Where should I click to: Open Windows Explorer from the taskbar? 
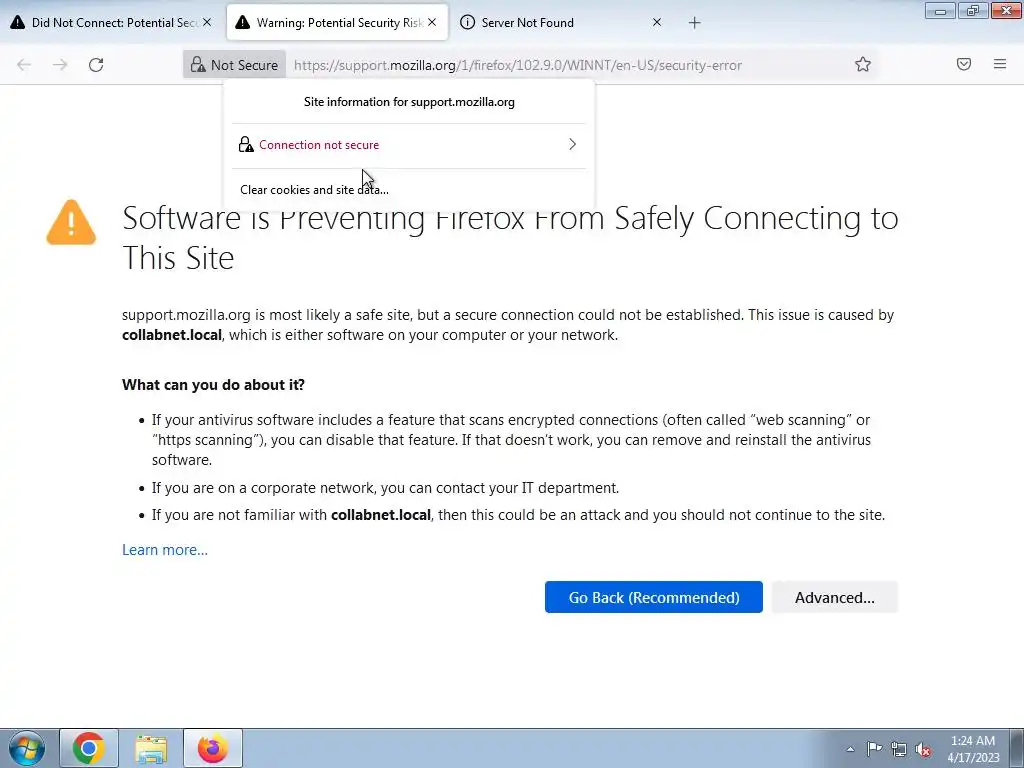pos(151,748)
